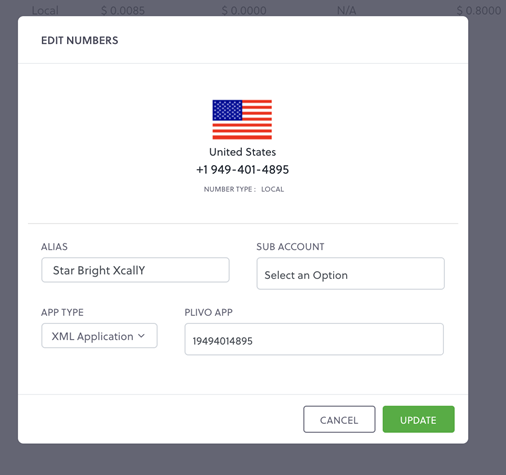This screenshot has height=475, width=506.
Task: Click the CANCEL button
Action: [x=339, y=419]
